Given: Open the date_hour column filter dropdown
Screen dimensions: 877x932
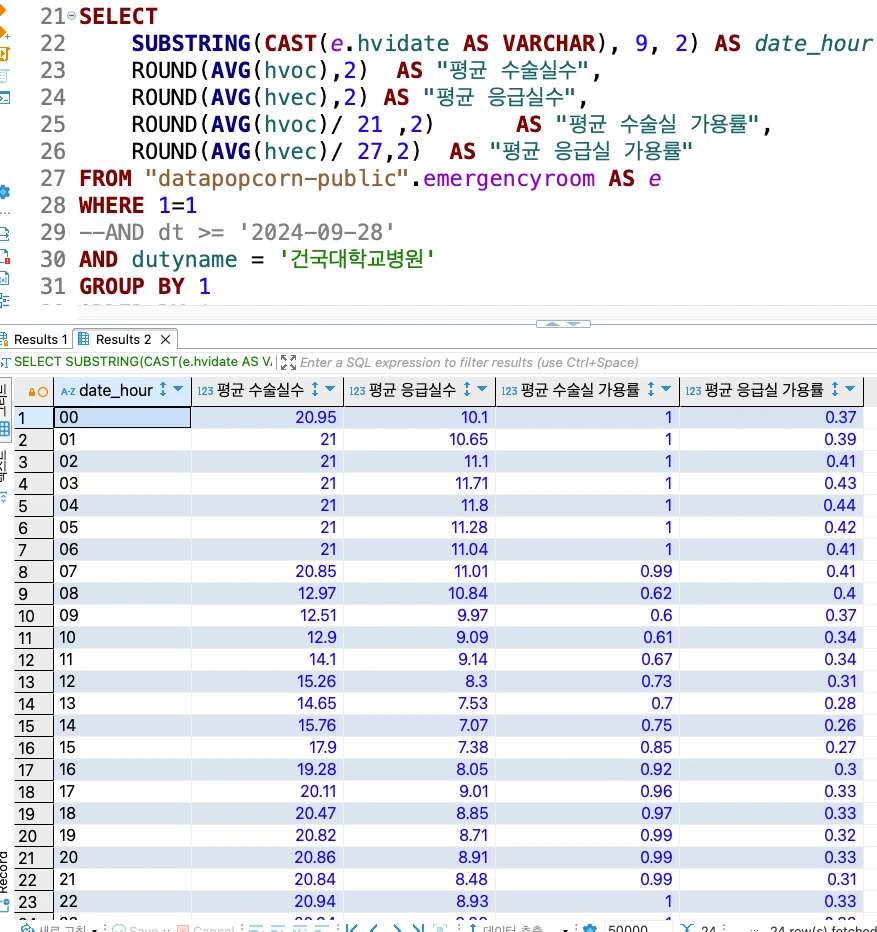Looking at the screenshot, I should coord(178,389).
